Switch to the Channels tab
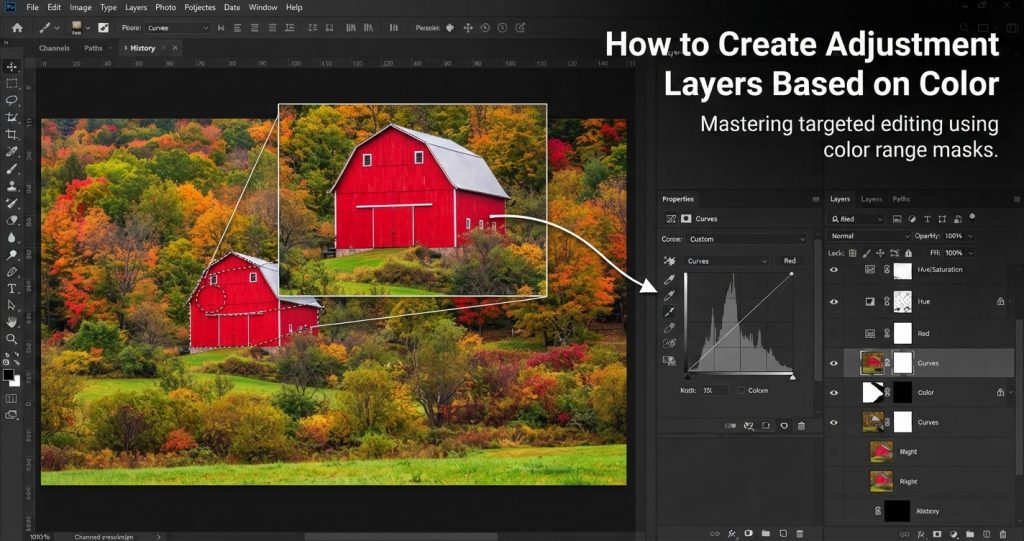 (54, 48)
